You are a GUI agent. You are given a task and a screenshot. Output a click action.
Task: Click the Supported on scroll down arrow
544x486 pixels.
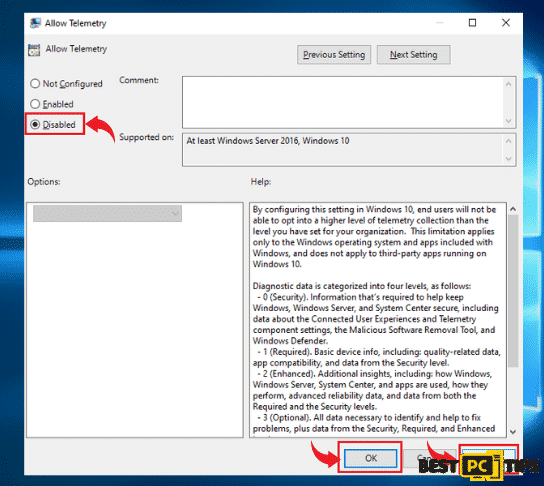click(x=509, y=159)
